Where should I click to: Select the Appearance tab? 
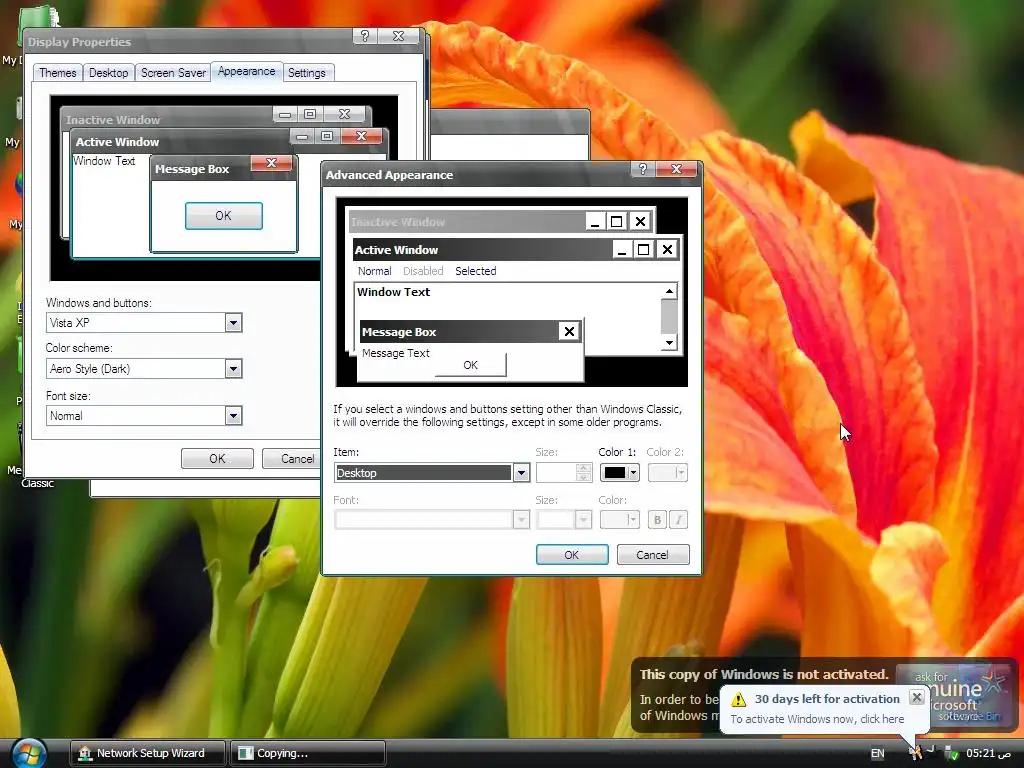click(246, 71)
